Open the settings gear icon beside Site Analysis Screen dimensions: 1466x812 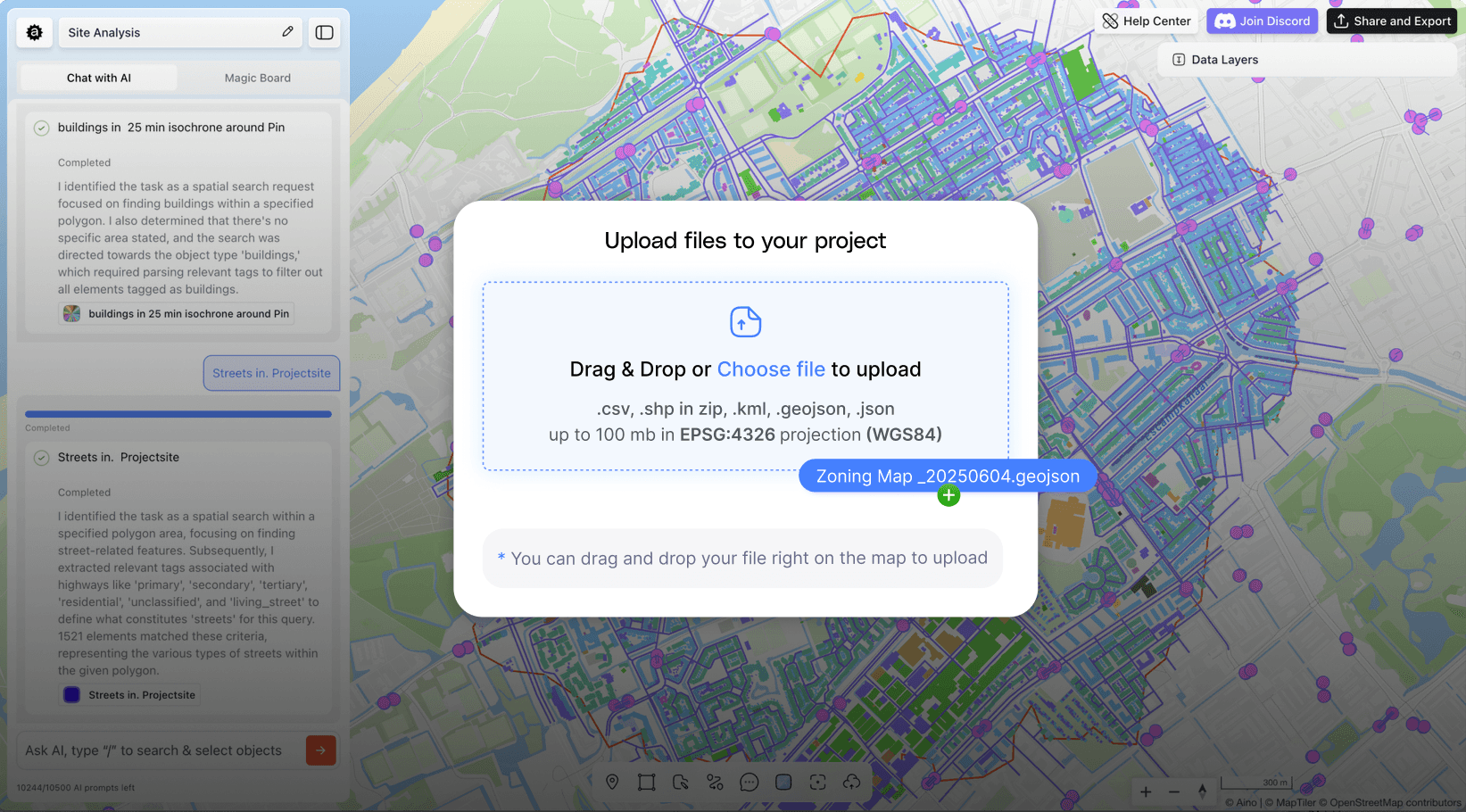pos(34,32)
